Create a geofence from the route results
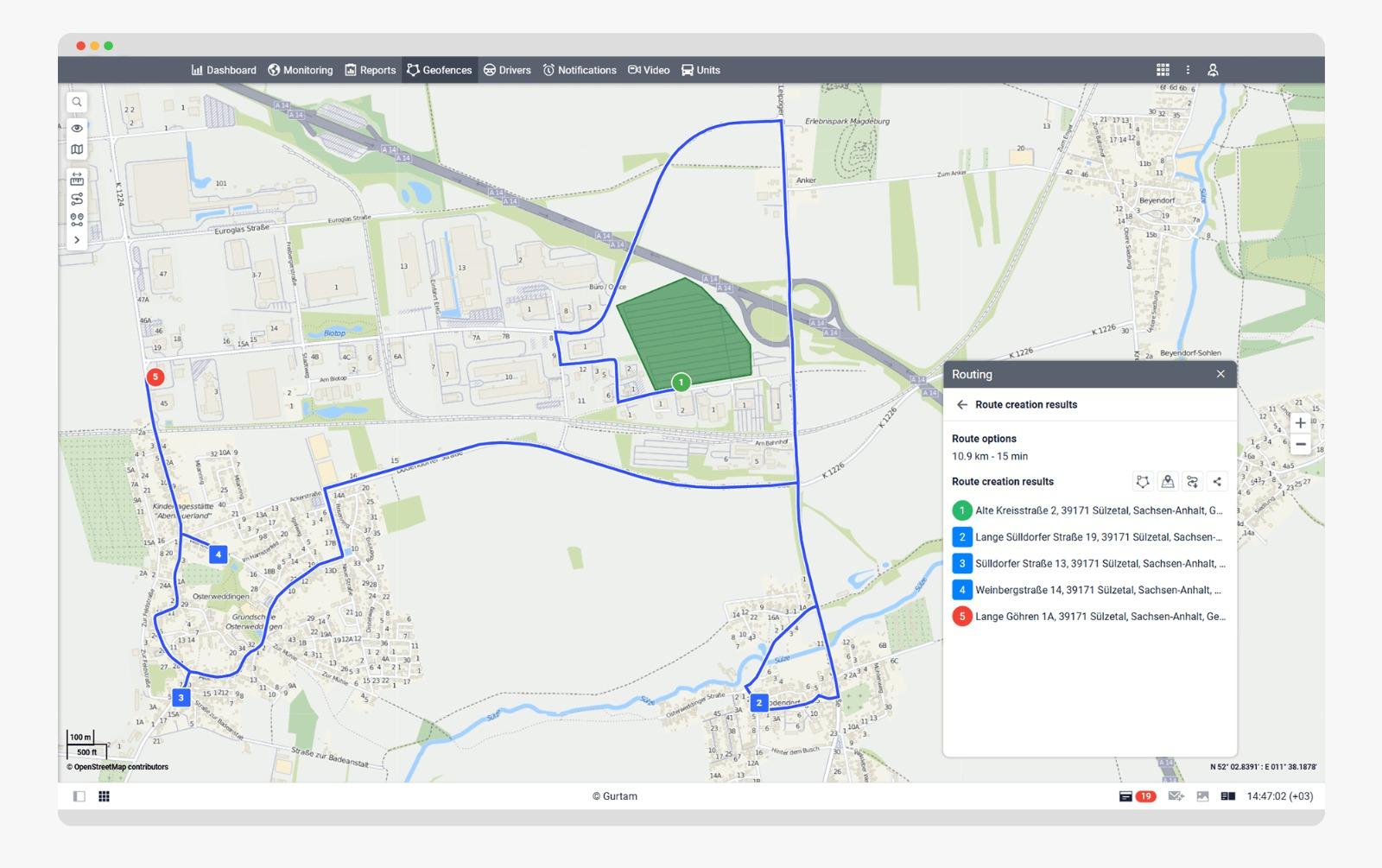1382x868 pixels. point(1144,481)
